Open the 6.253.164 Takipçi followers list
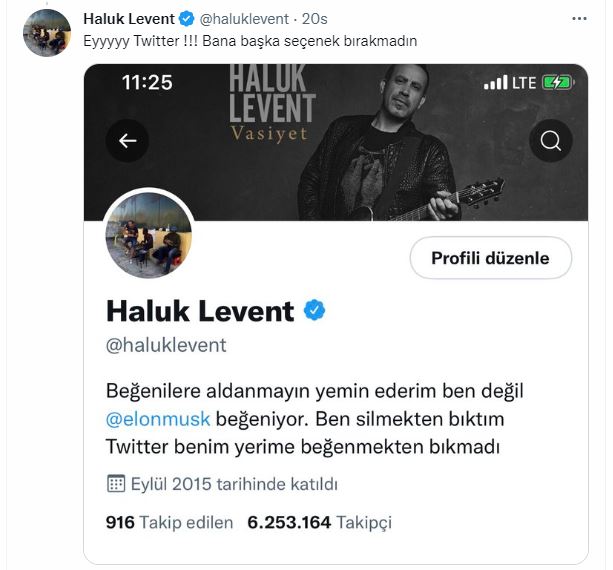 (319, 522)
